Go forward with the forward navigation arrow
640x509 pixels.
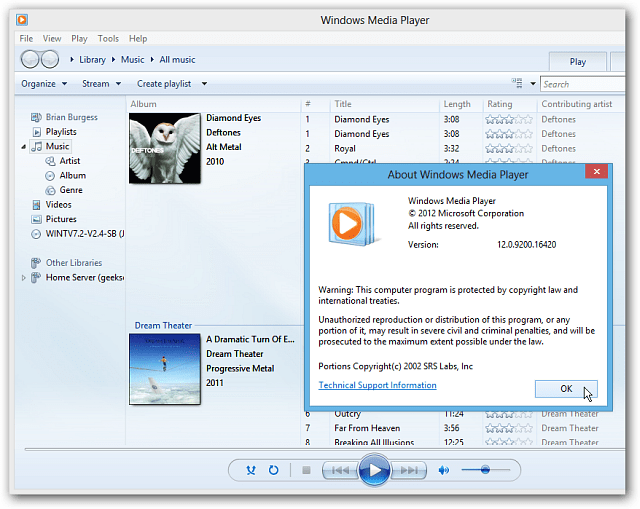[50, 60]
